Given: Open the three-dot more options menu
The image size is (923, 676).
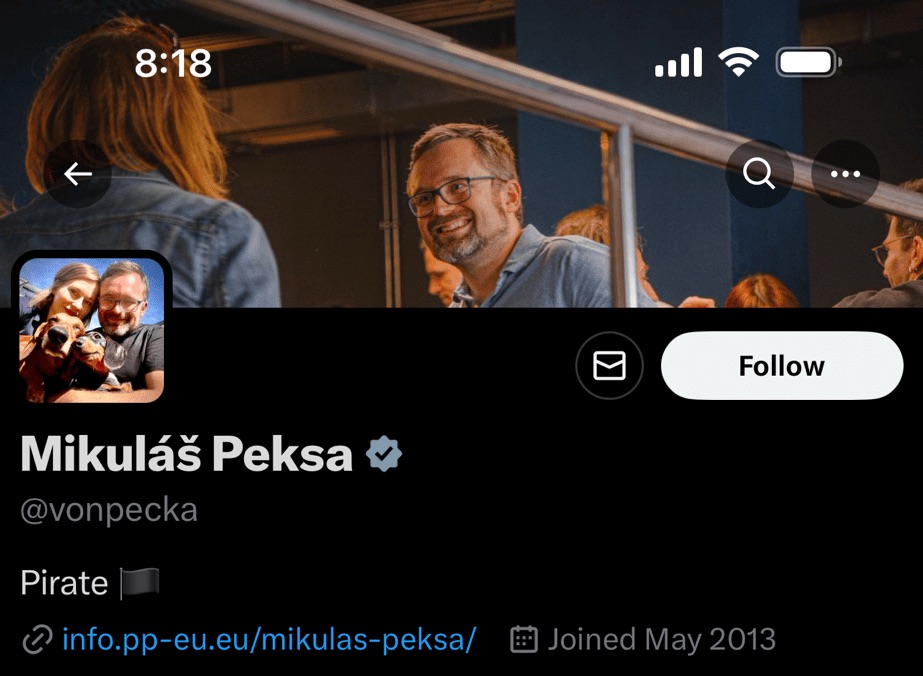Looking at the screenshot, I should 845,174.
